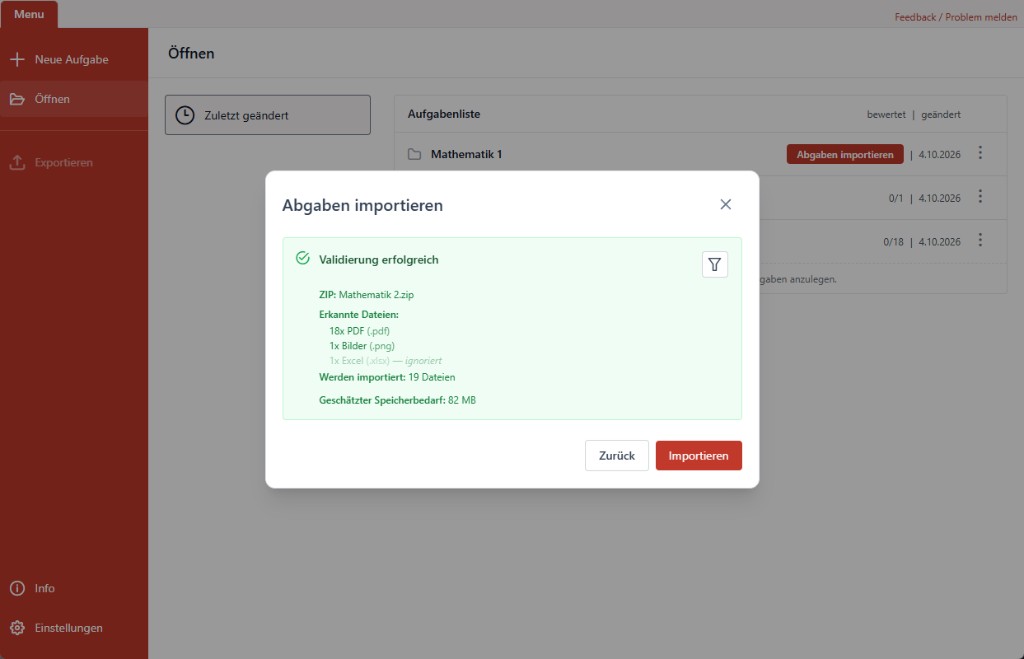Open the Mathematik 1 folder name
This screenshot has width=1024, height=659.
[x=466, y=154]
